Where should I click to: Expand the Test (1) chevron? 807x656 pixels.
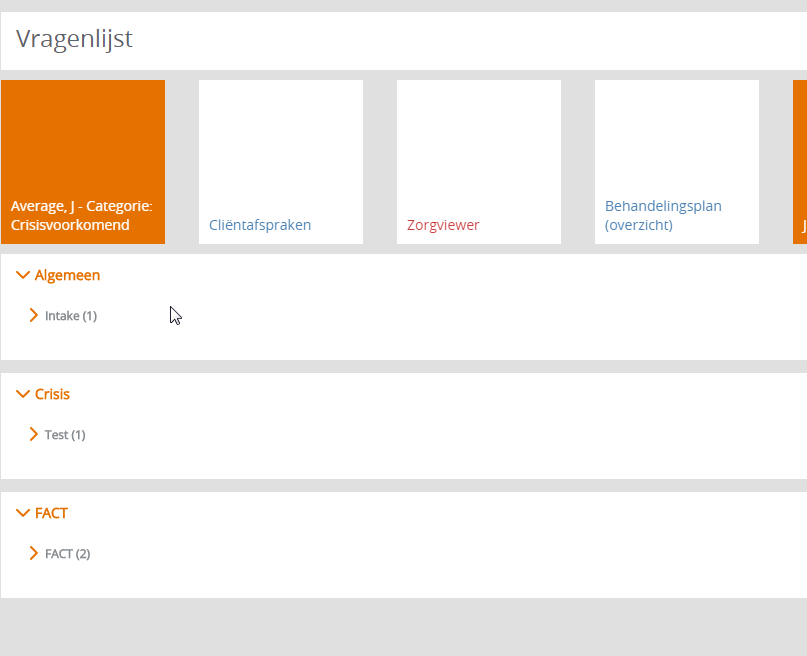[x=33, y=434]
